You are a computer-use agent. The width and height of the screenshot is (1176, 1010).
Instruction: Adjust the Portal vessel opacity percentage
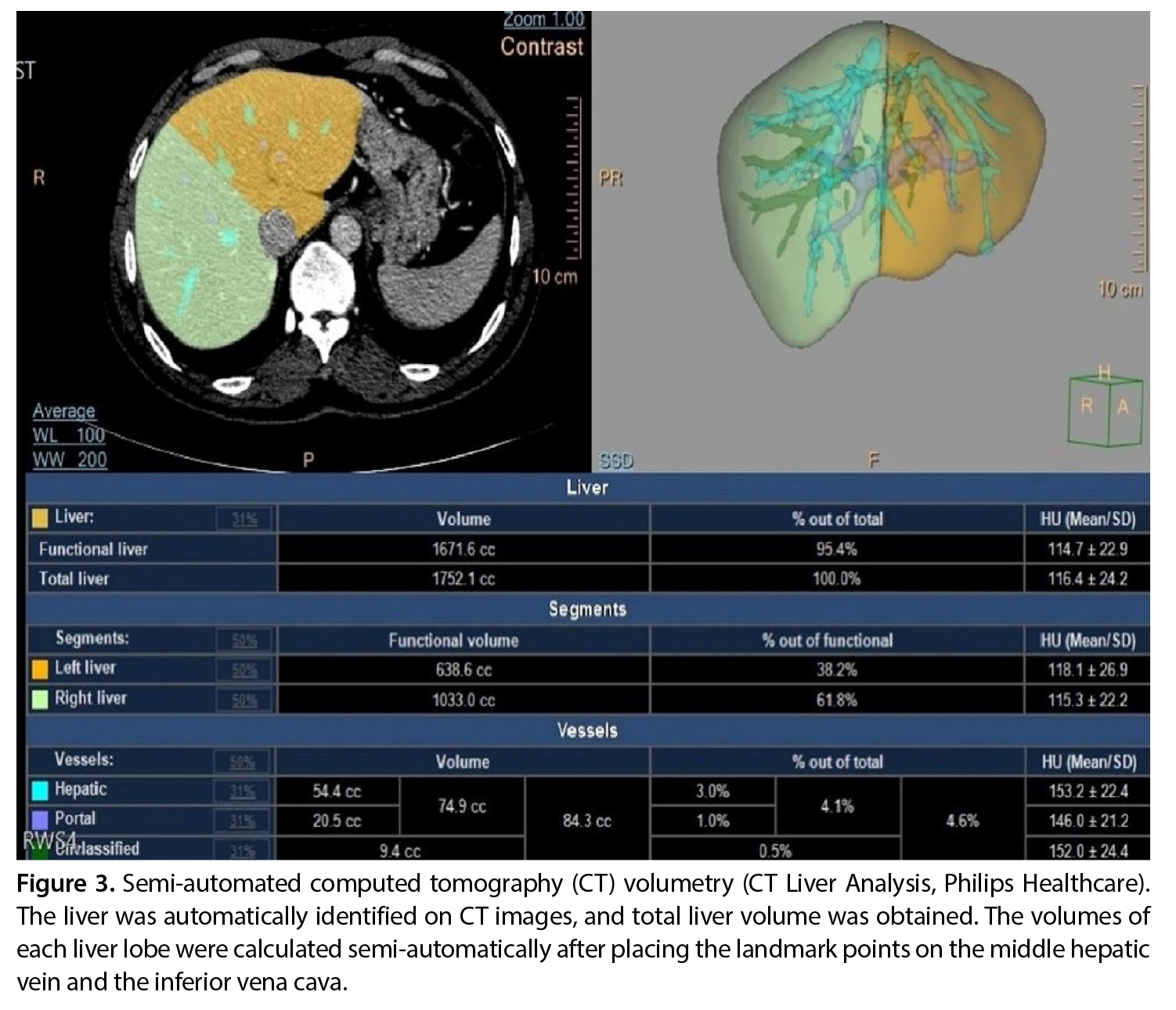243,821
